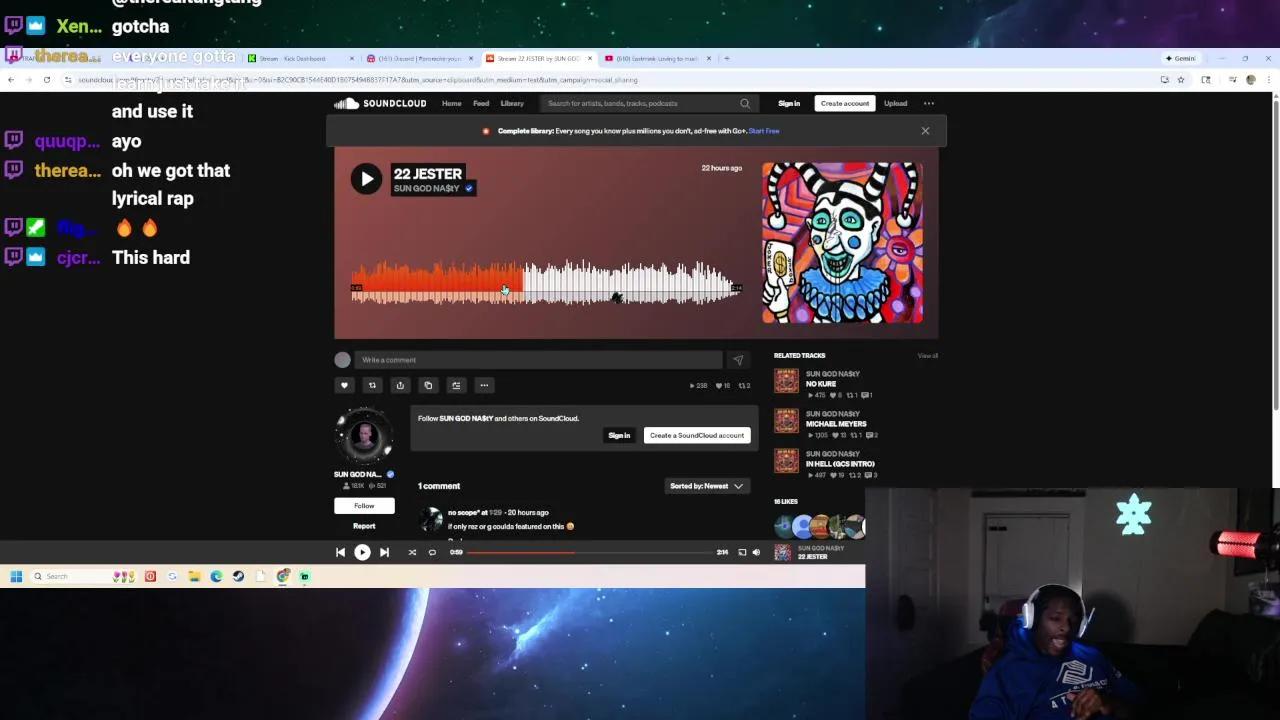Click the NO KURE track thumbnail
The width and height of the screenshot is (1280, 720).
(787, 381)
